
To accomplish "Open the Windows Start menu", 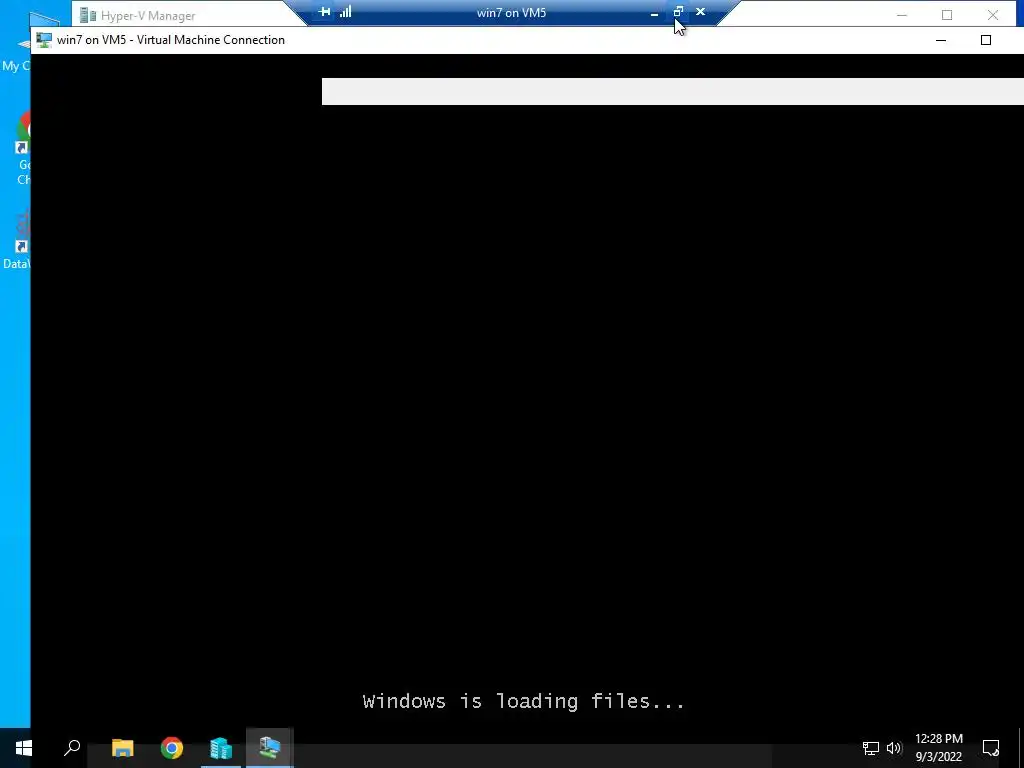I will (24, 748).
